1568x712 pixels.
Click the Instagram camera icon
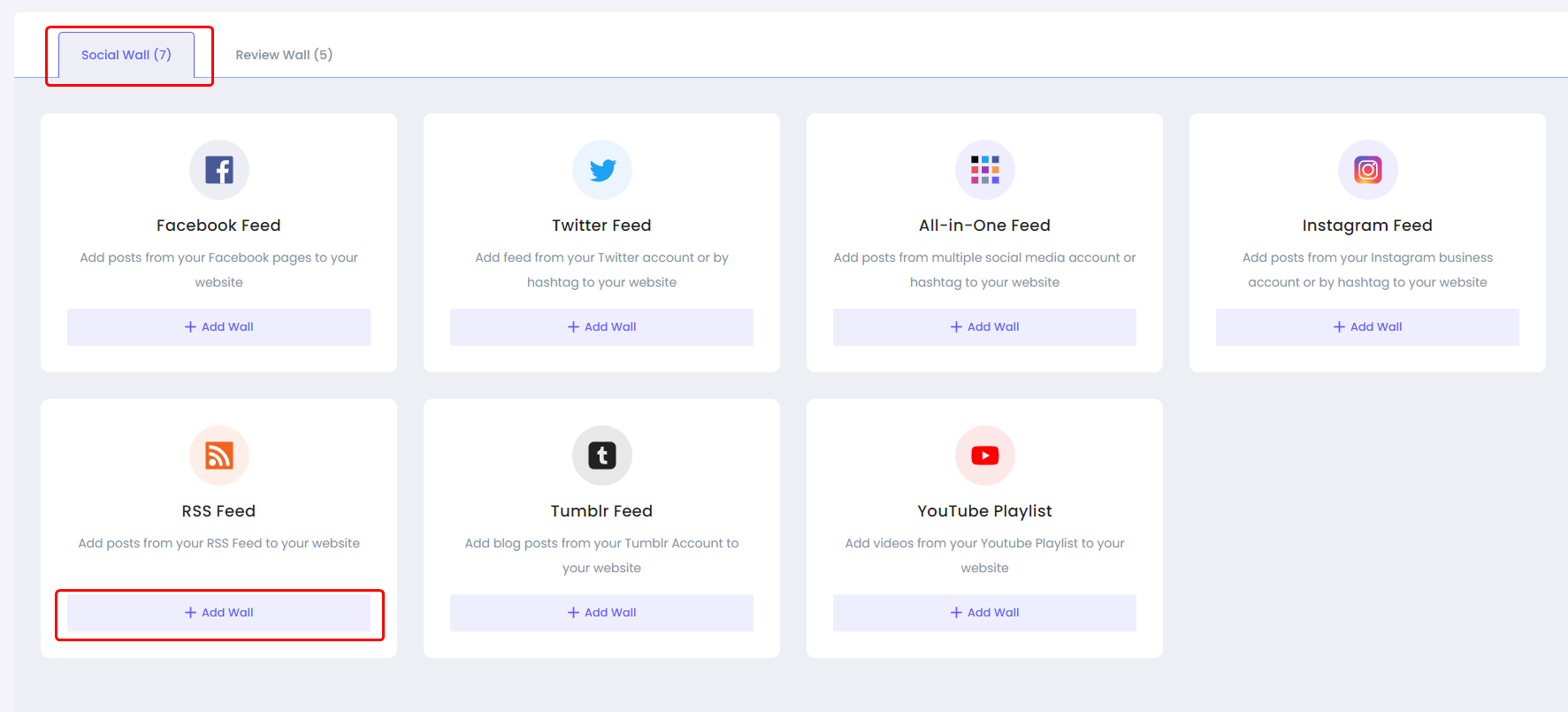pyautogui.click(x=1368, y=170)
